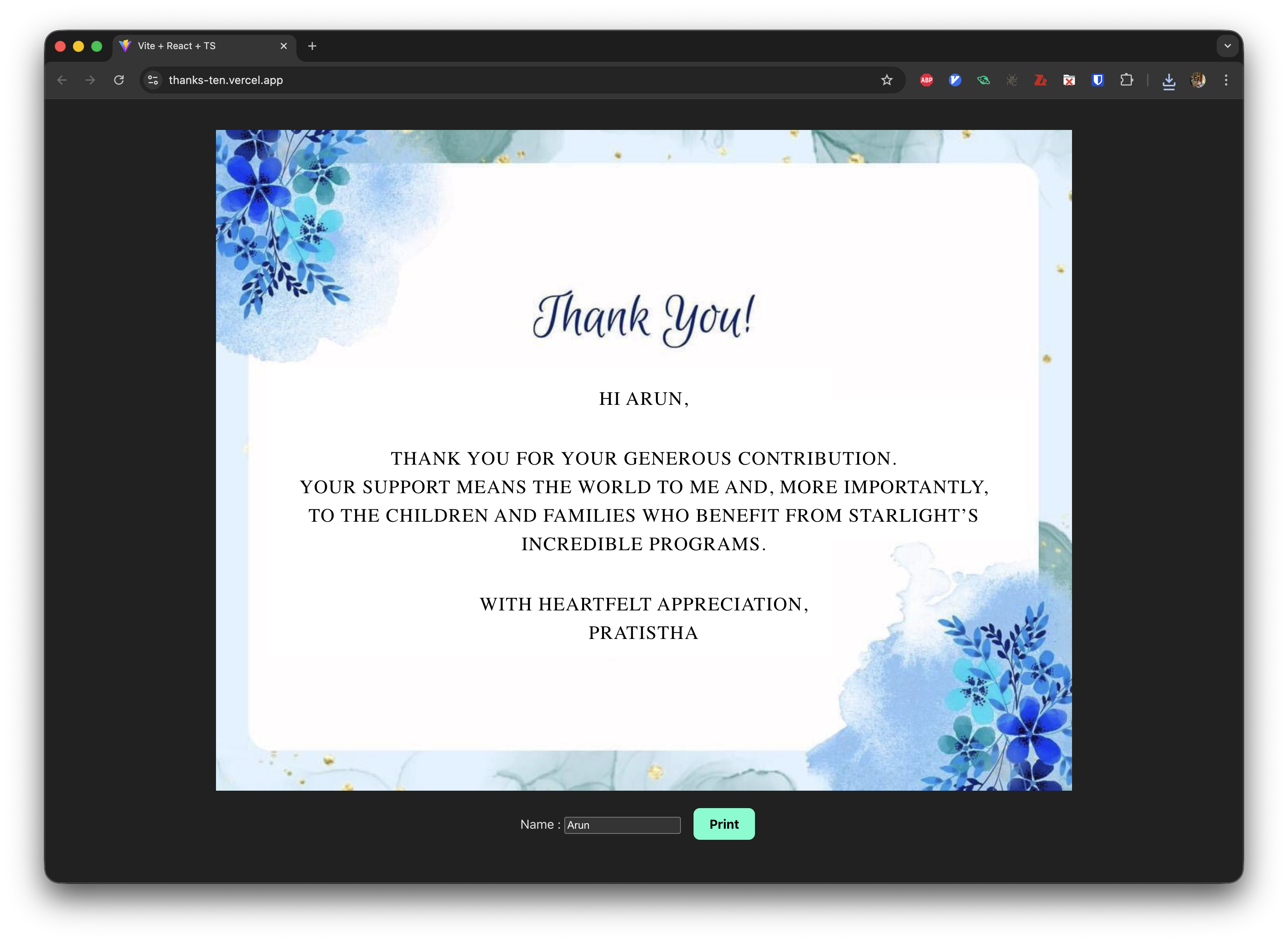Viewport: 1288px width, 942px height.
Task: Click the 'HI ARUN,' greeting text
Action: (644, 399)
